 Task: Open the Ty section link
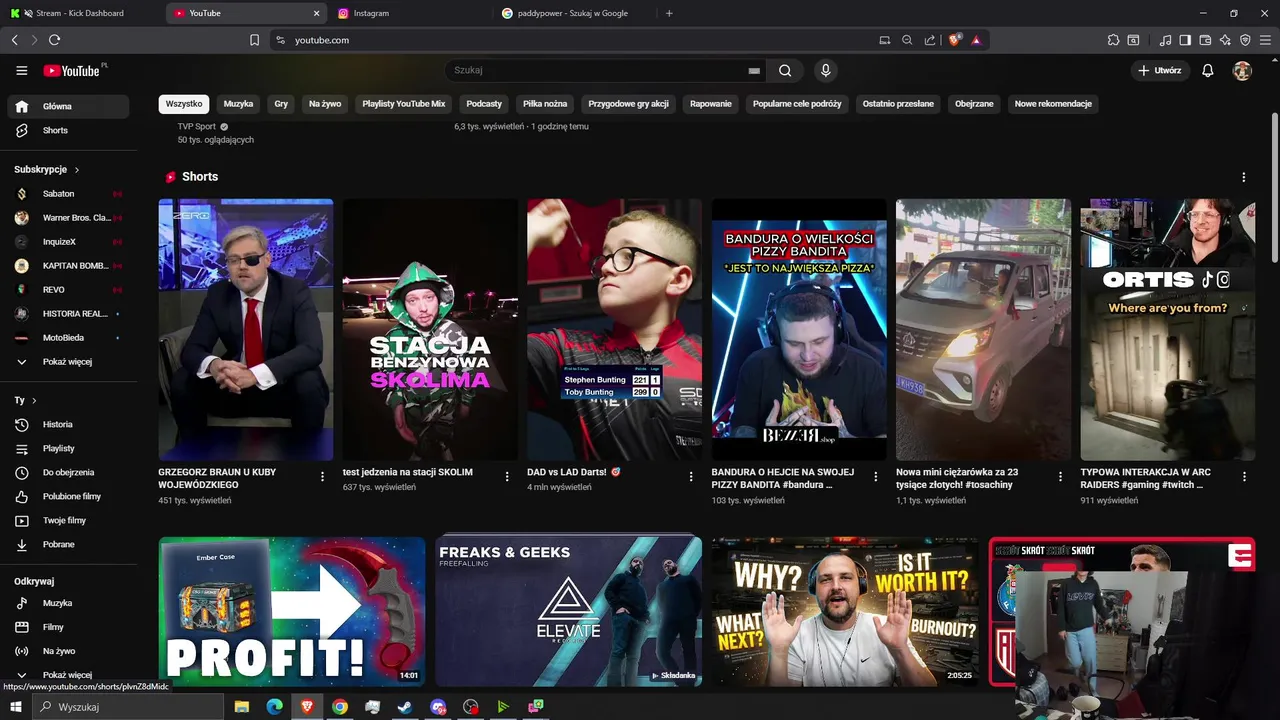click(x=25, y=400)
